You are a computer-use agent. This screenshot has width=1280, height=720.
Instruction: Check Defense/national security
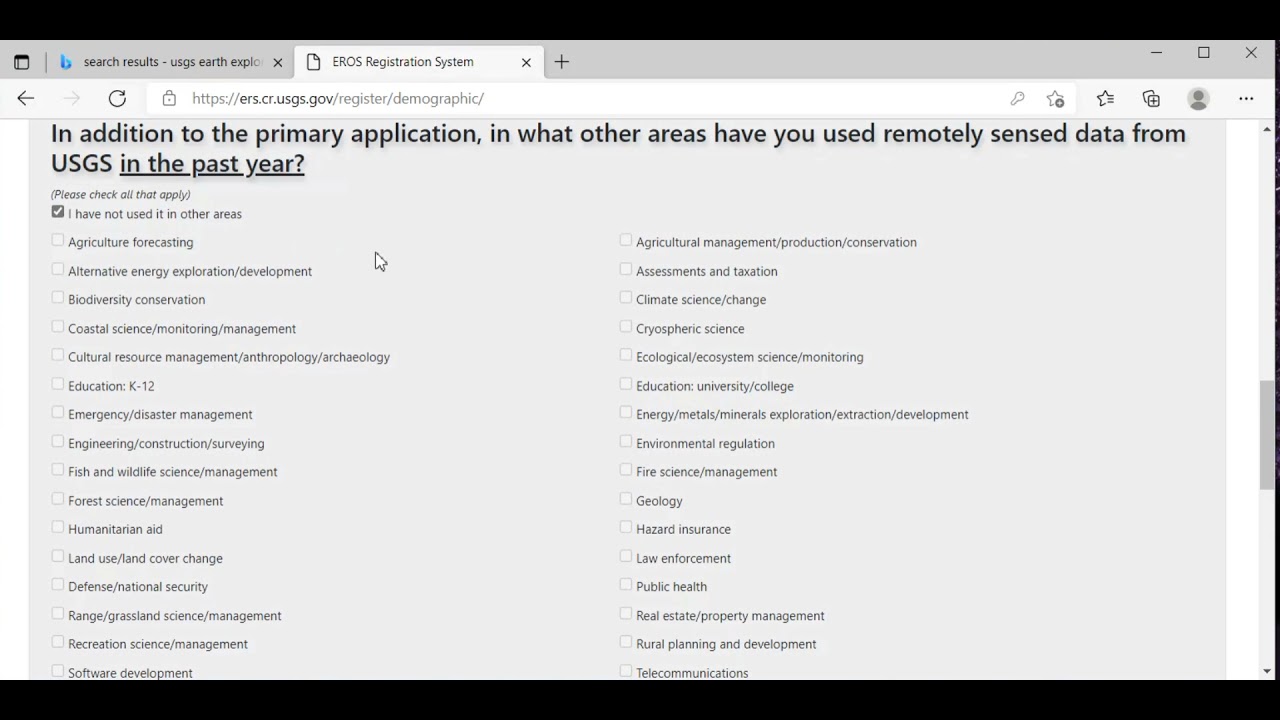(58, 584)
